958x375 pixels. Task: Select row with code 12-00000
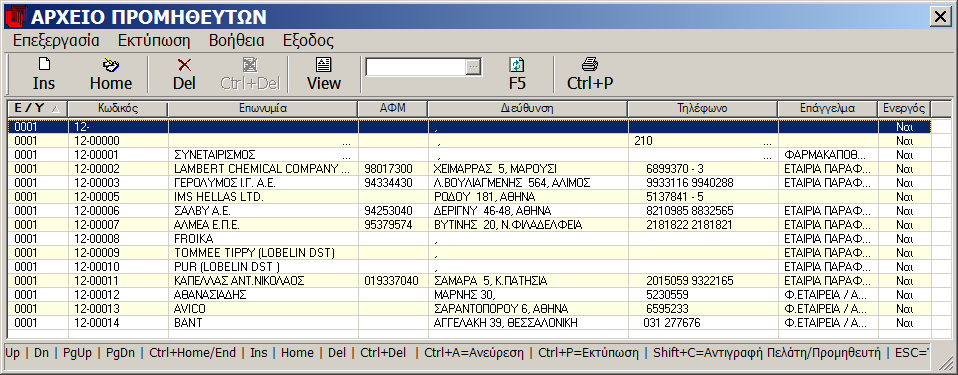pyautogui.click(x=469, y=140)
